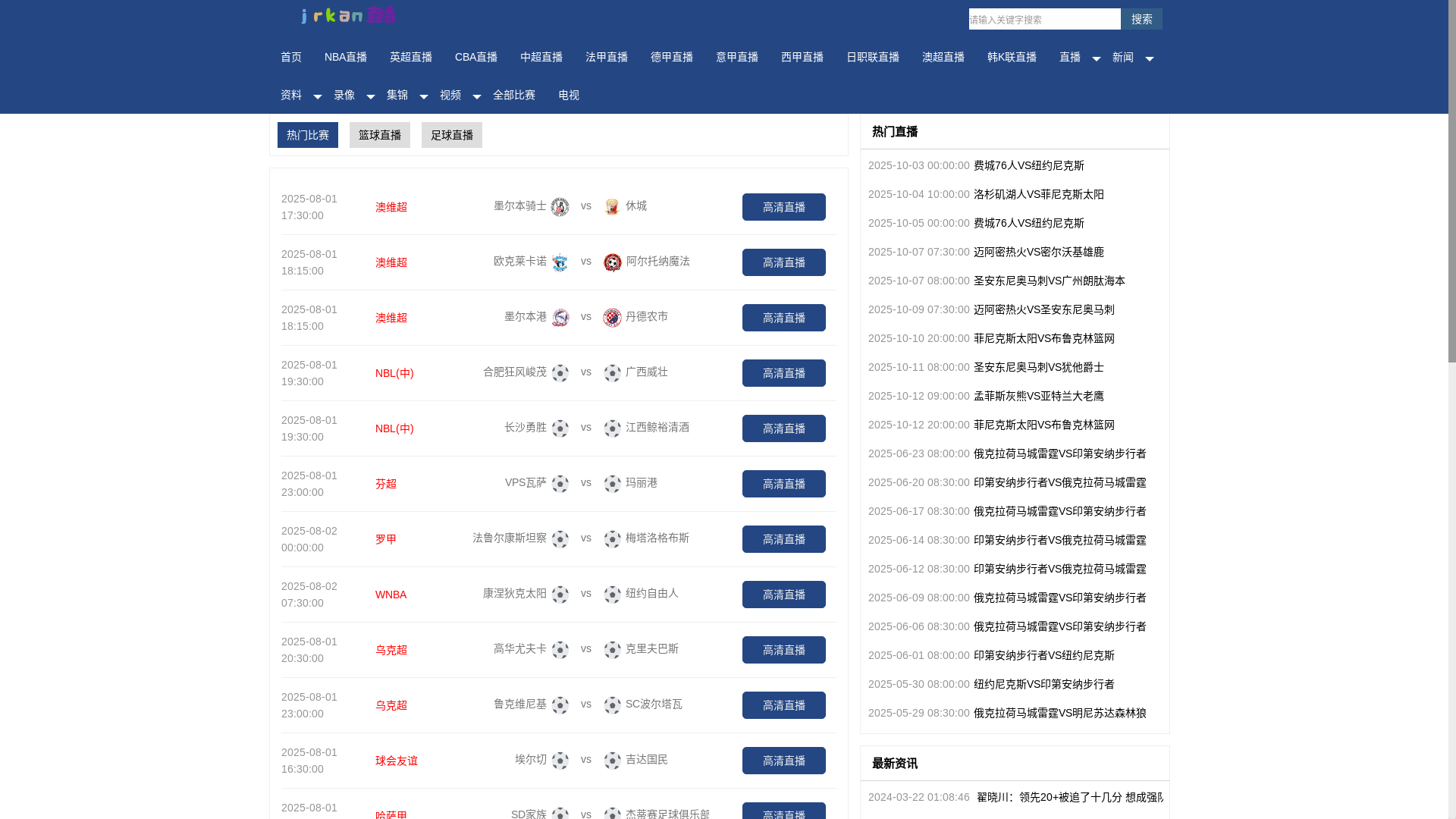Click VPS瓦萨 ball icon
The height and width of the screenshot is (819, 1456).
point(560,484)
